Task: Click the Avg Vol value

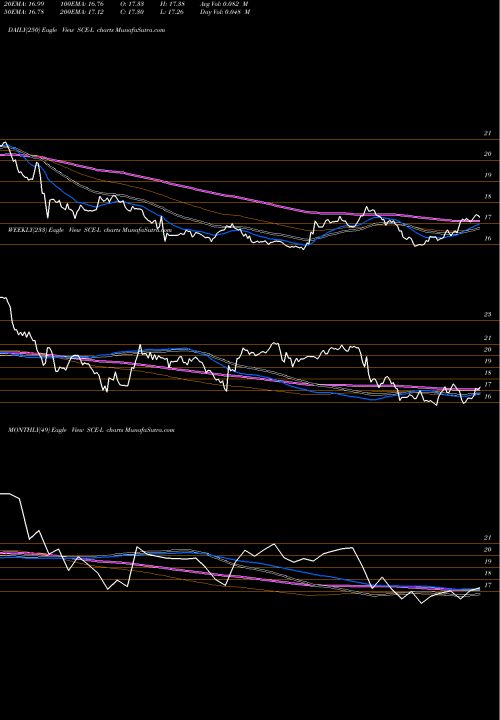Action: click(224, 4)
